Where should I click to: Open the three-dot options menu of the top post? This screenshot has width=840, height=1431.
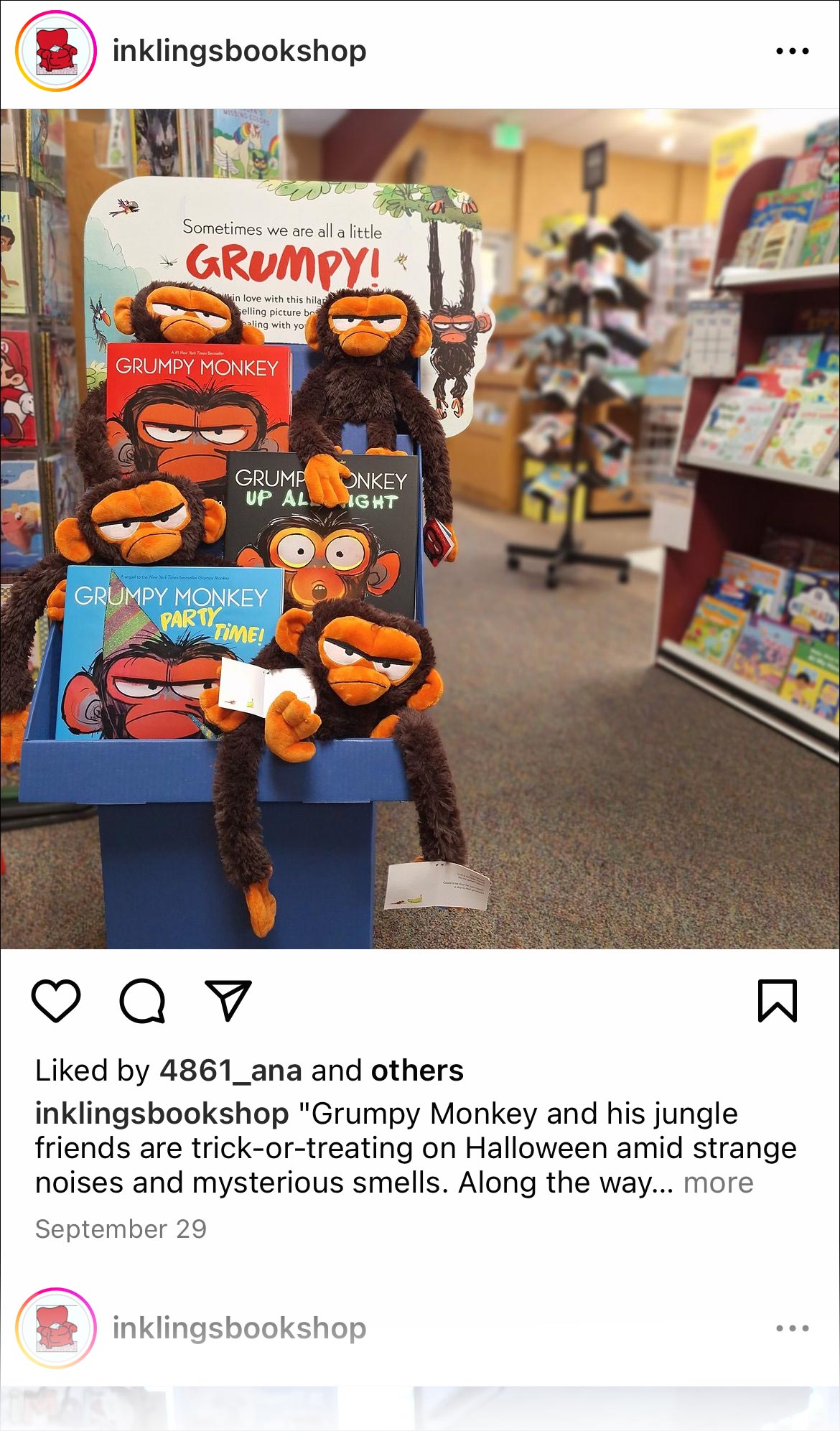793,51
